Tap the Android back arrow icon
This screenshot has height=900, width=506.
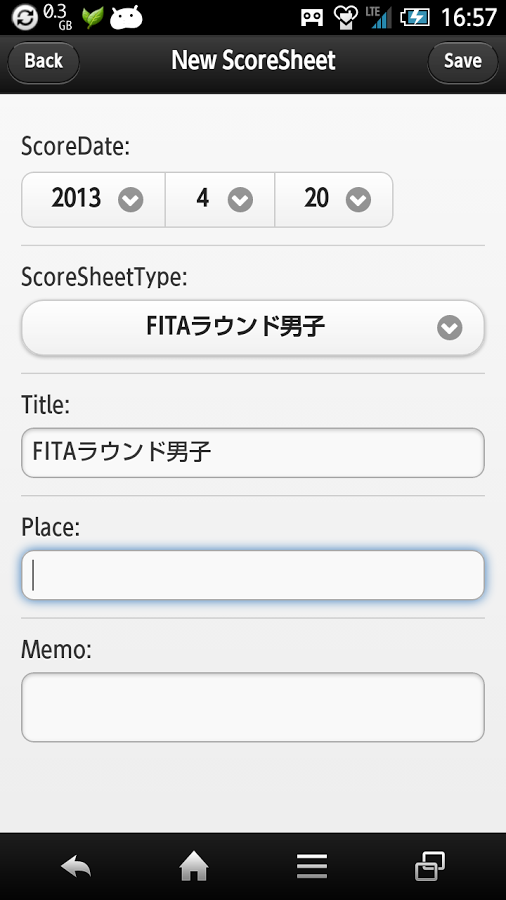(x=76, y=866)
